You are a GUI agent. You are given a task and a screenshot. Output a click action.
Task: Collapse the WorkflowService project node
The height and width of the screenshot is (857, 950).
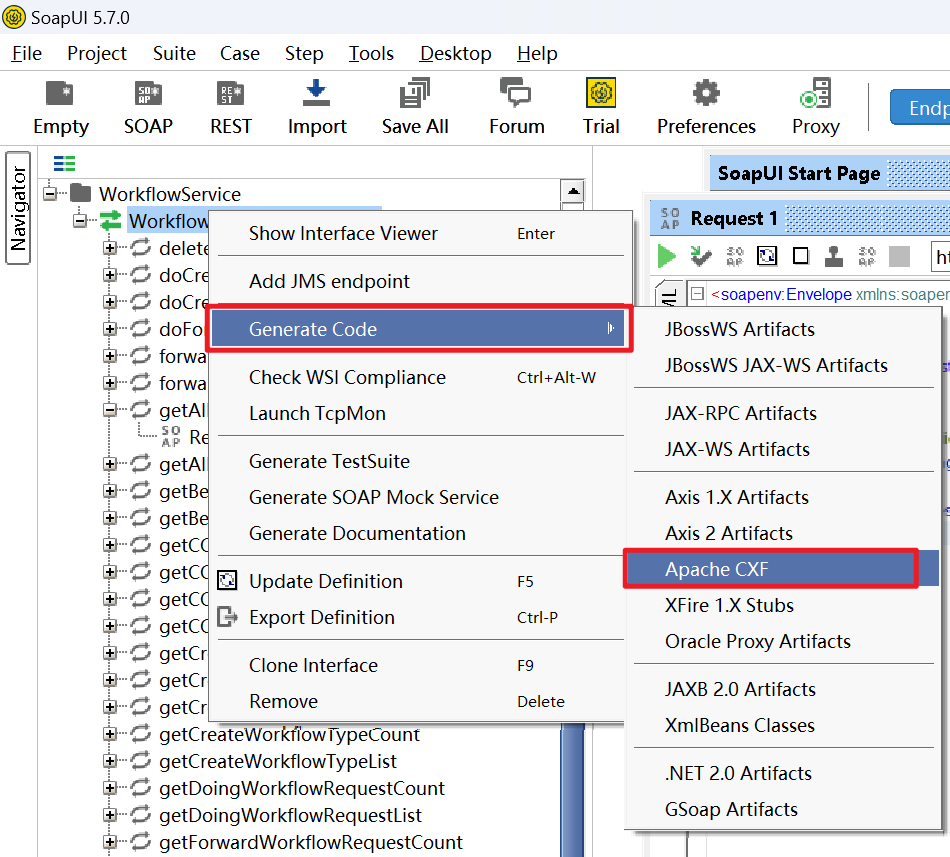(50, 194)
